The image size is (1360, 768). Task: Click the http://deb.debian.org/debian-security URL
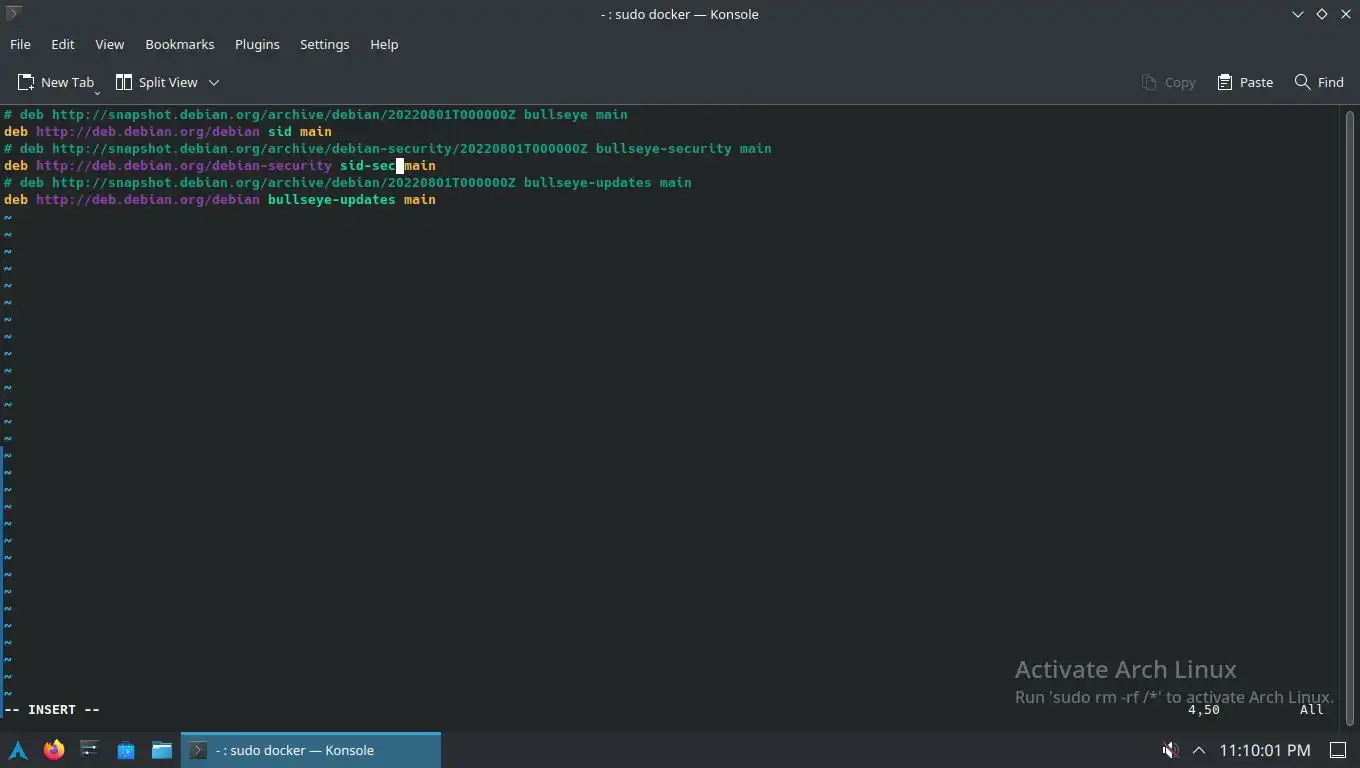(184, 165)
